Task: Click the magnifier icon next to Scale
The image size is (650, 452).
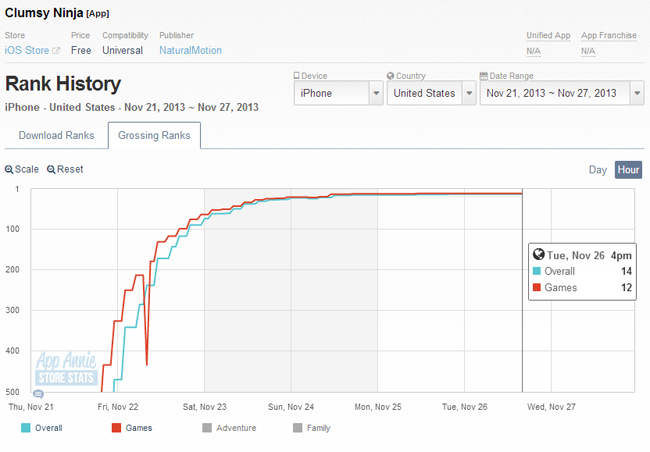Action: pyautogui.click(x=9, y=170)
